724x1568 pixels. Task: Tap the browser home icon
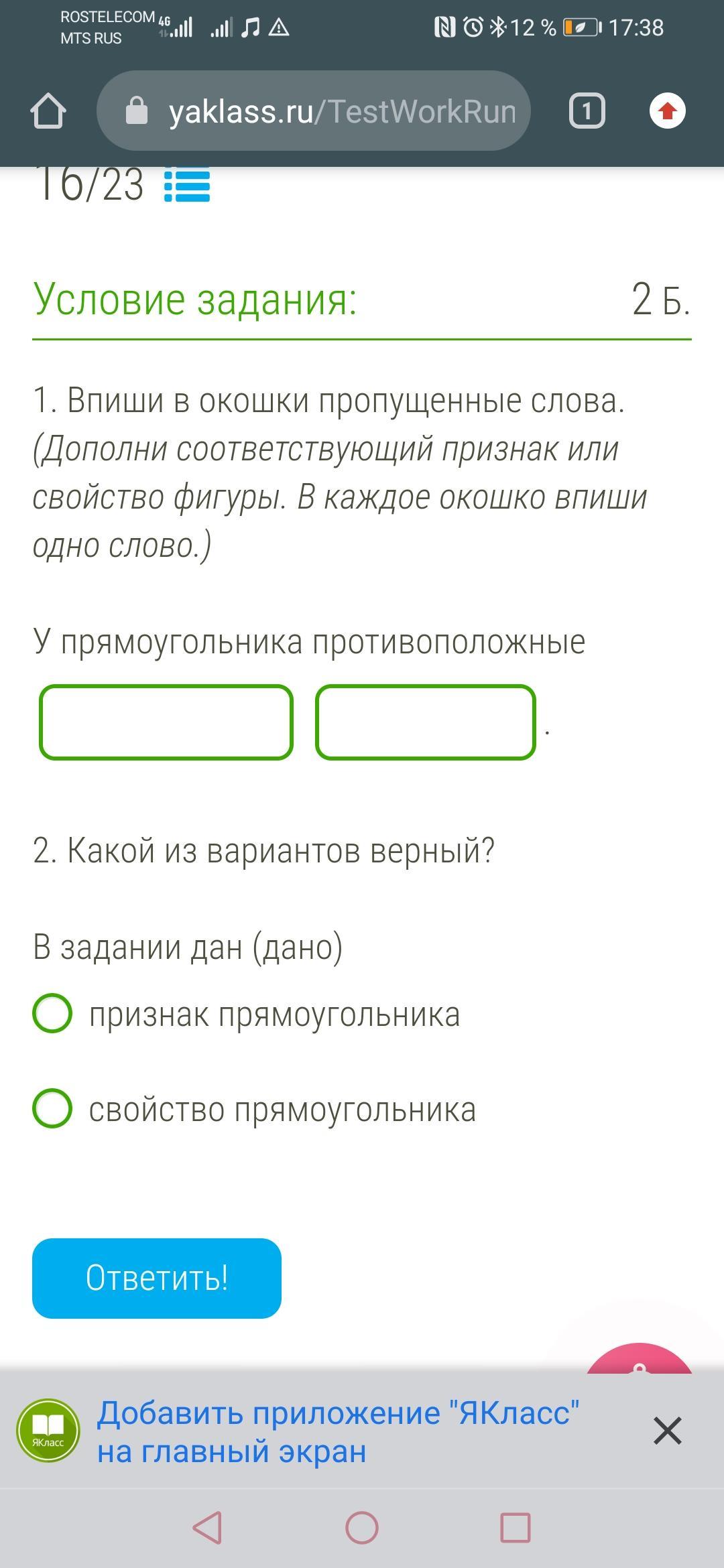pyautogui.click(x=48, y=111)
